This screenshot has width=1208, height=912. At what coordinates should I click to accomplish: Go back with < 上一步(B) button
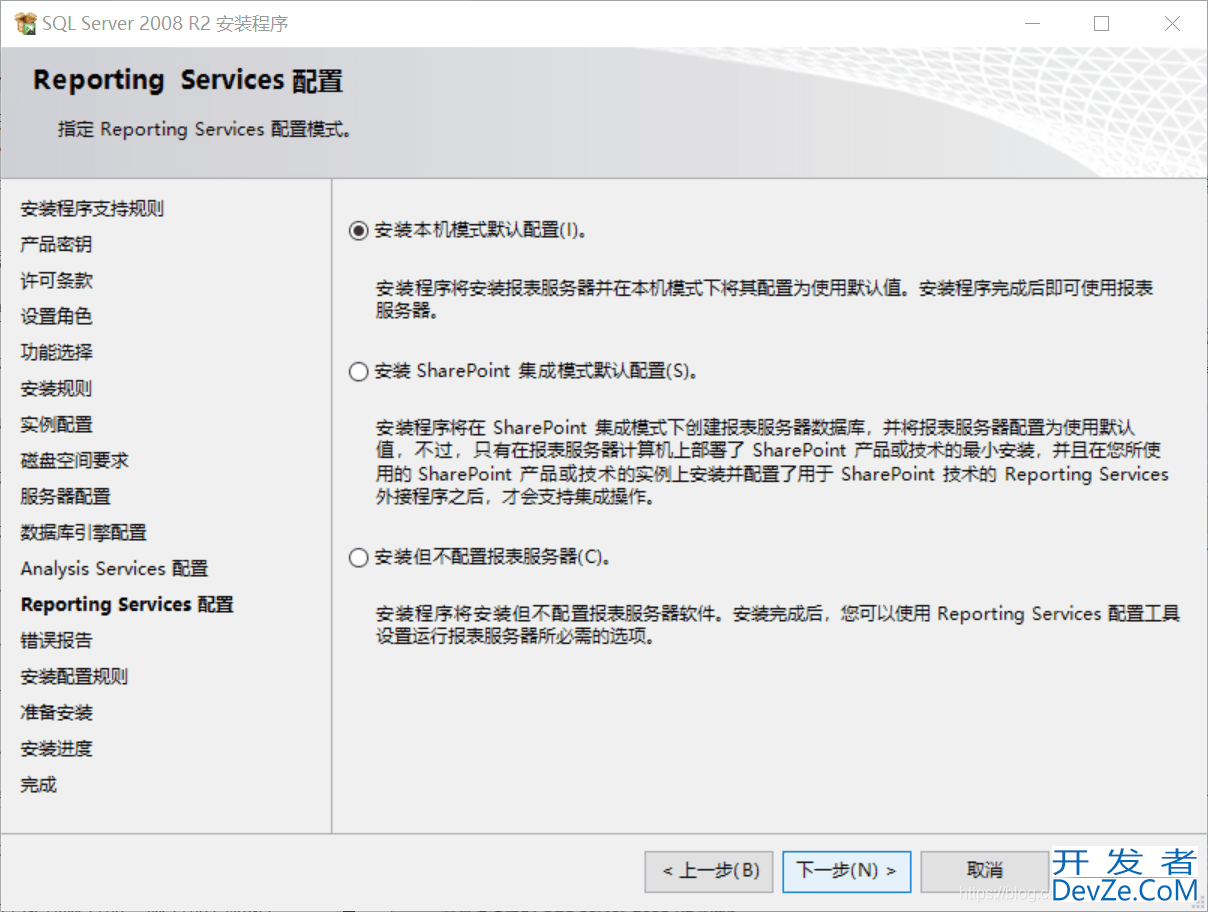tap(709, 871)
